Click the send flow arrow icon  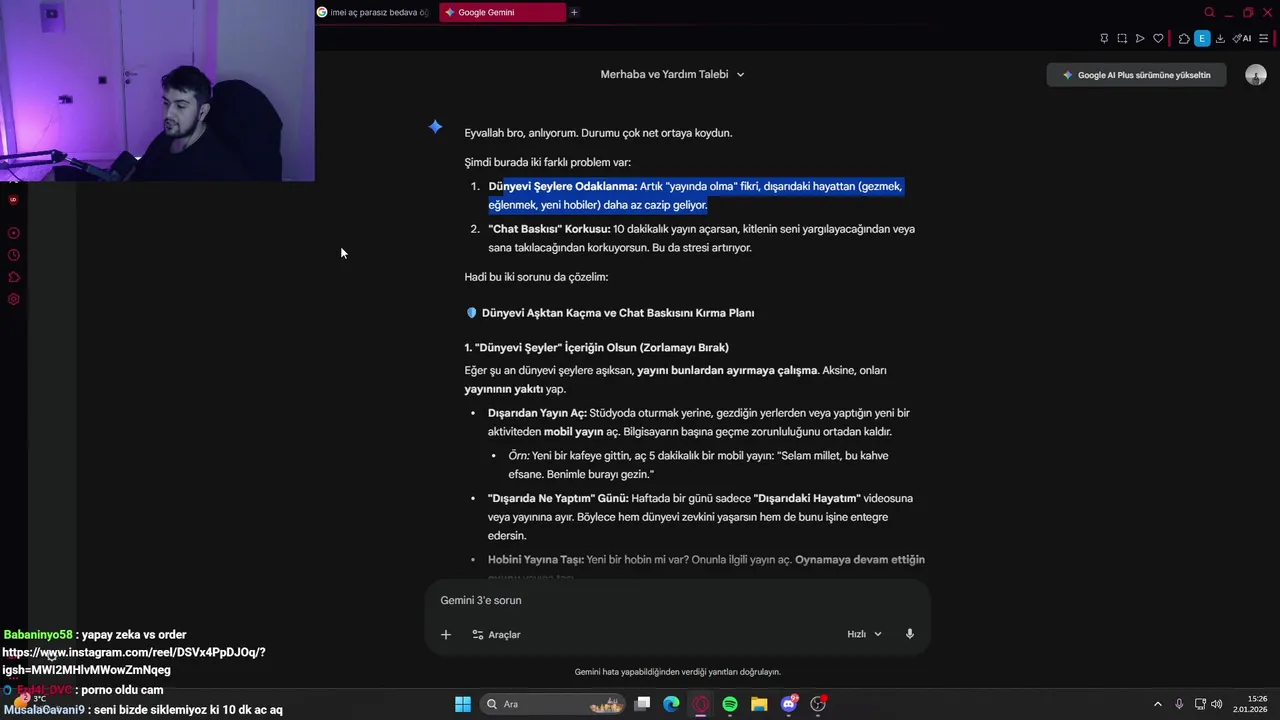(1140, 38)
